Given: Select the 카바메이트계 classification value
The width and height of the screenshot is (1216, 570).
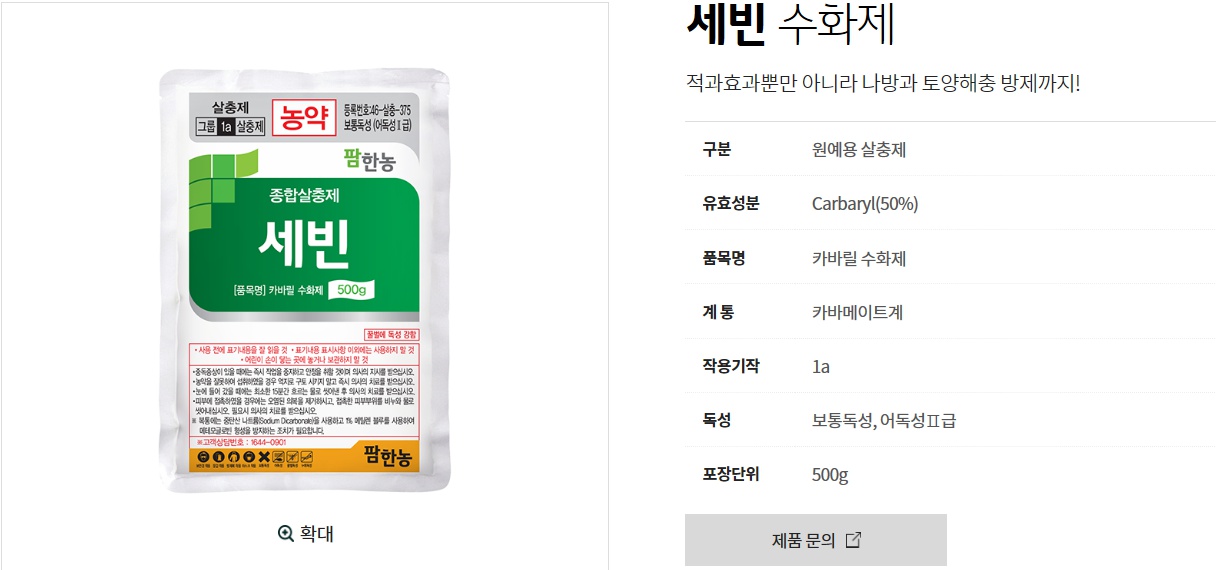Looking at the screenshot, I should [x=857, y=312].
